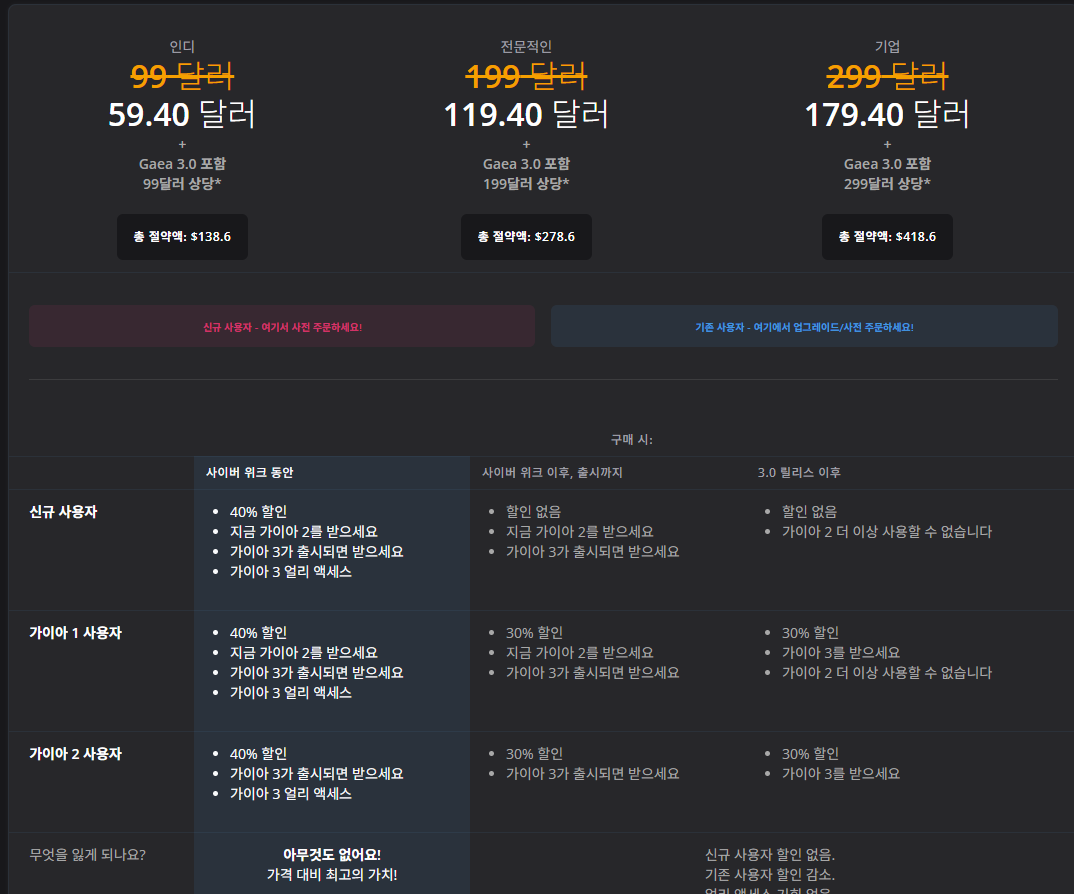Screen dimensions: 1074x894
Task: Click the struck-through 299 달러 price
Action: [887, 76]
